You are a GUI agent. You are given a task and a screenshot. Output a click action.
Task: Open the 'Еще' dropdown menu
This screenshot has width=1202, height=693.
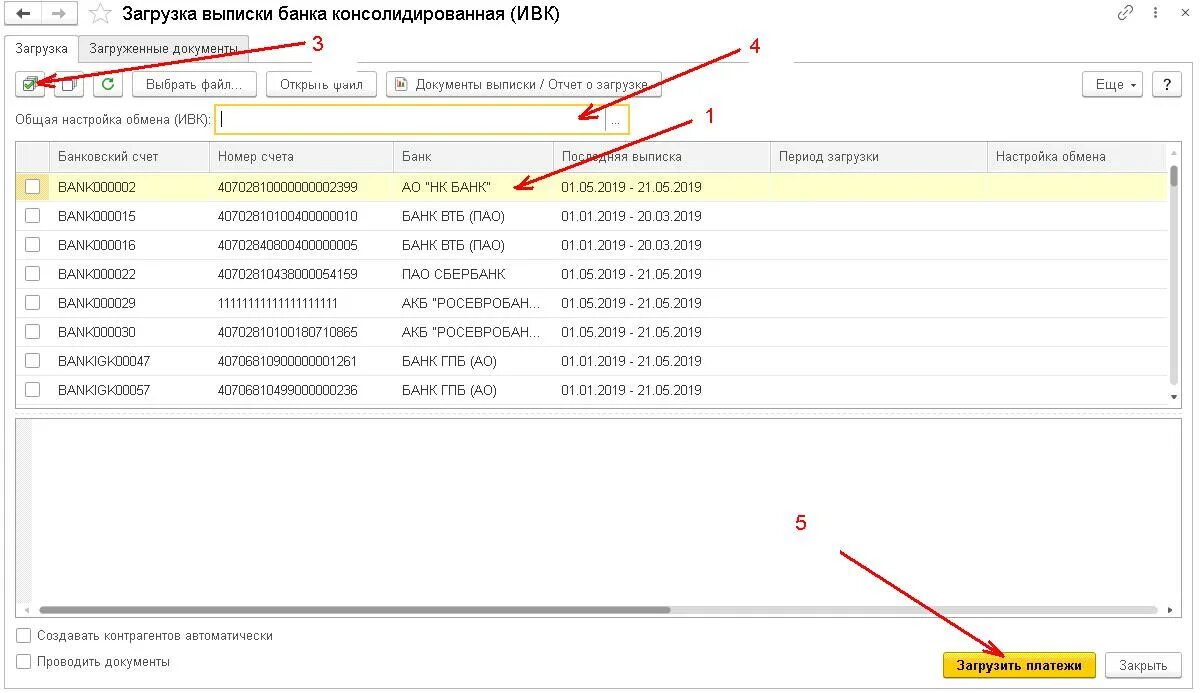click(1112, 85)
